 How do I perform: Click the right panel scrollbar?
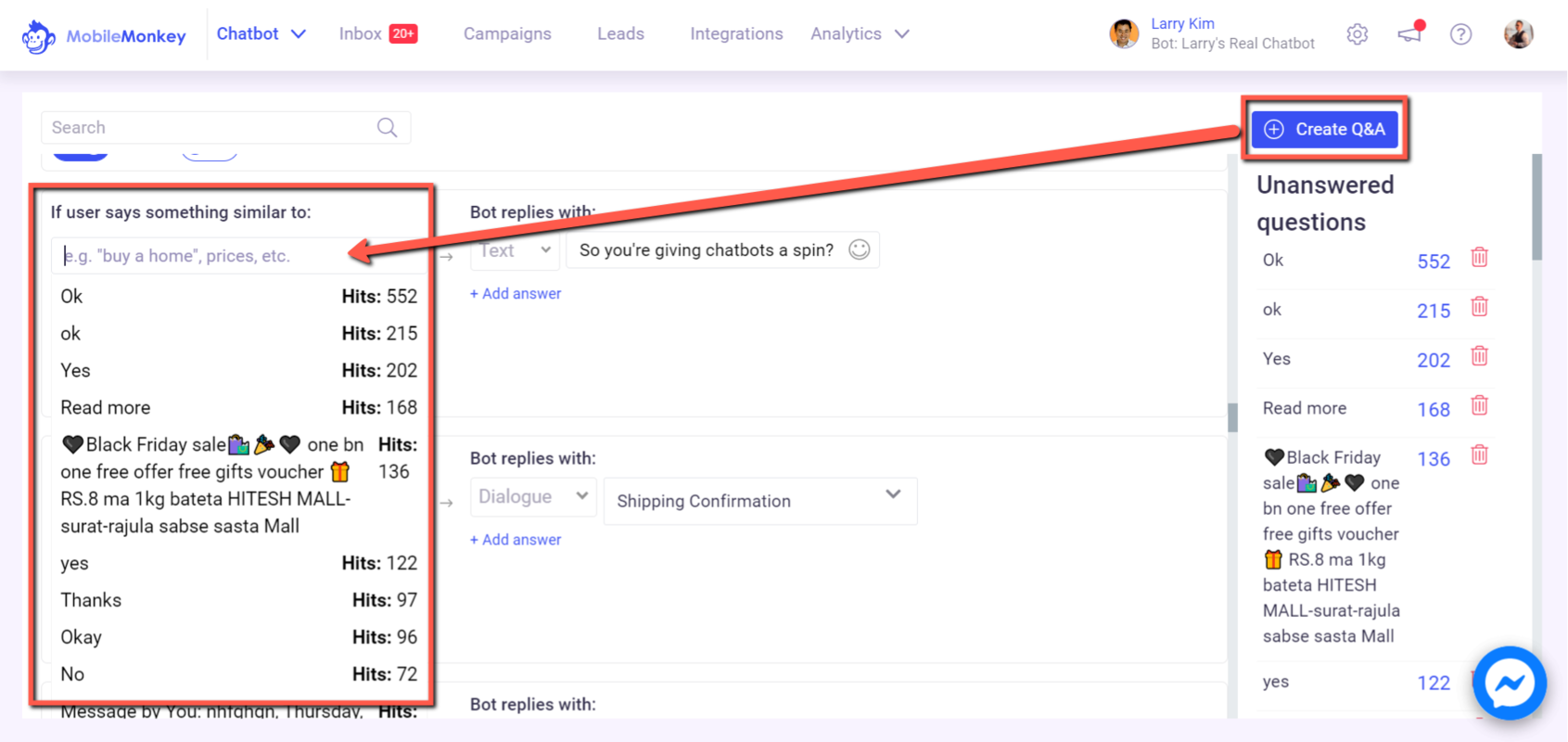[1536, 208]
